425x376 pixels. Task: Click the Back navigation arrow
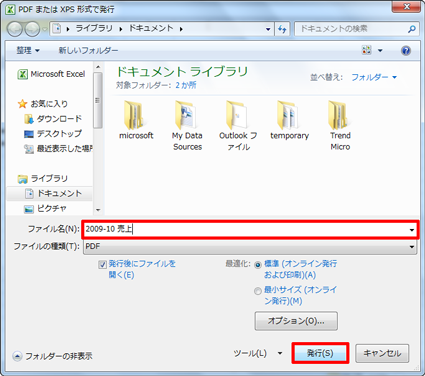point(15,29)
